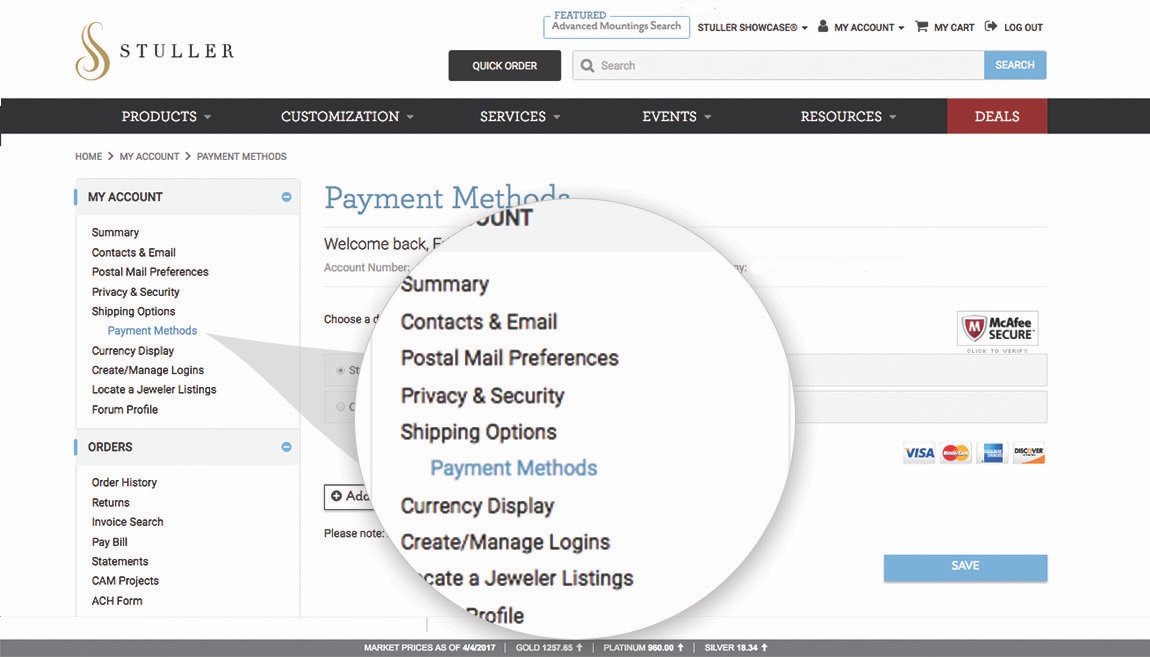Click the Platinum 960.00 market price
This screenshot has width=1150, height=657.
pos(643,648)
